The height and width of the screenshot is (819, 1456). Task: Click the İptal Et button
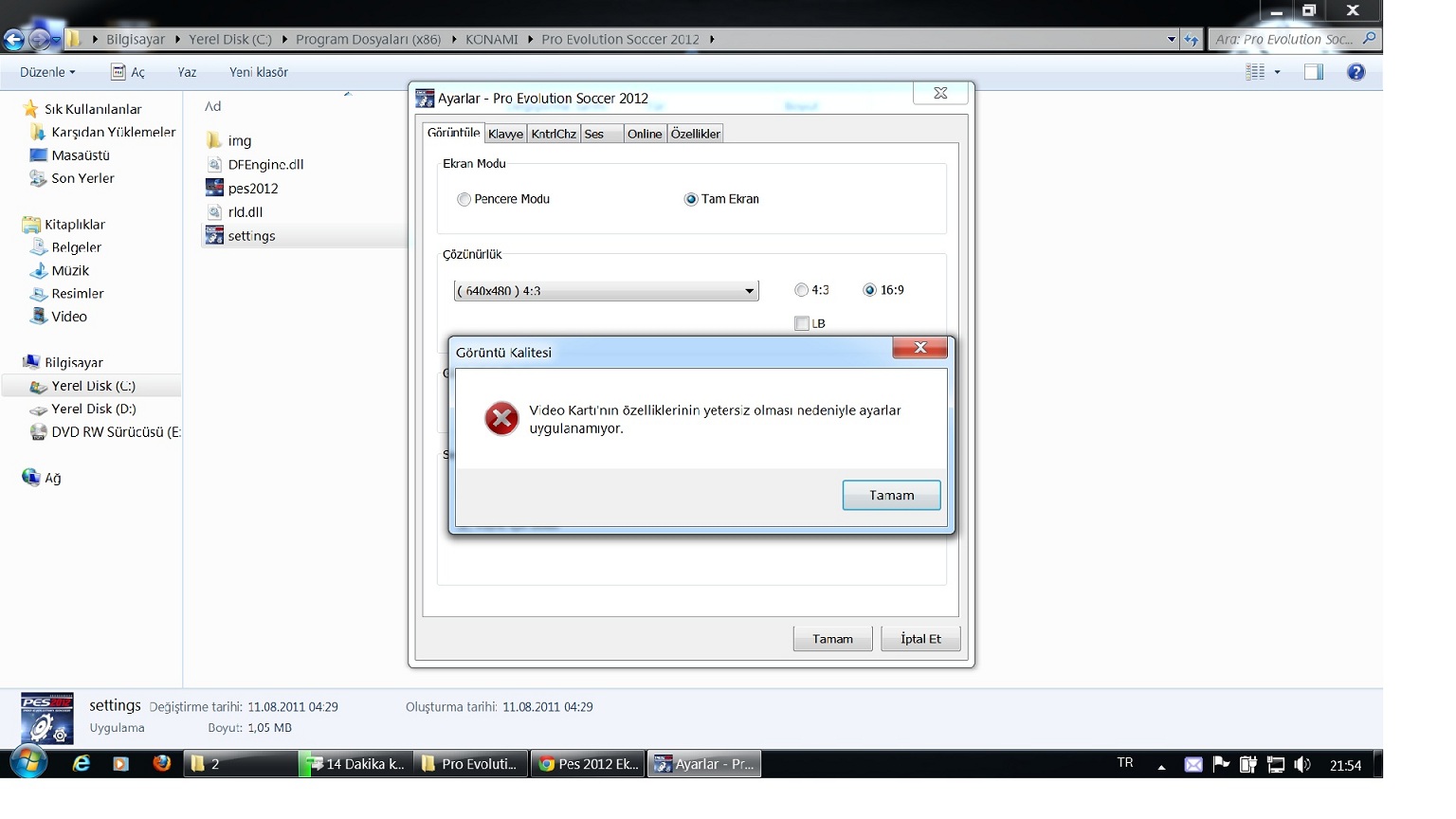click(x=920, y=639)
